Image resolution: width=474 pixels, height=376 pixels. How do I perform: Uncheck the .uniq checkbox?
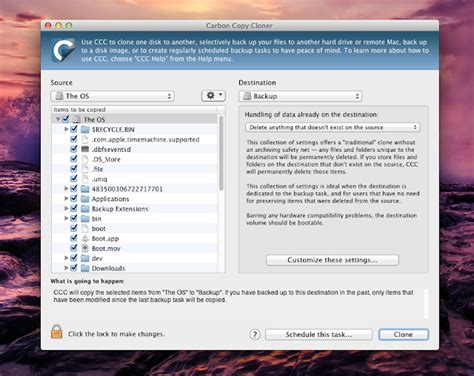tap(74, 178)
